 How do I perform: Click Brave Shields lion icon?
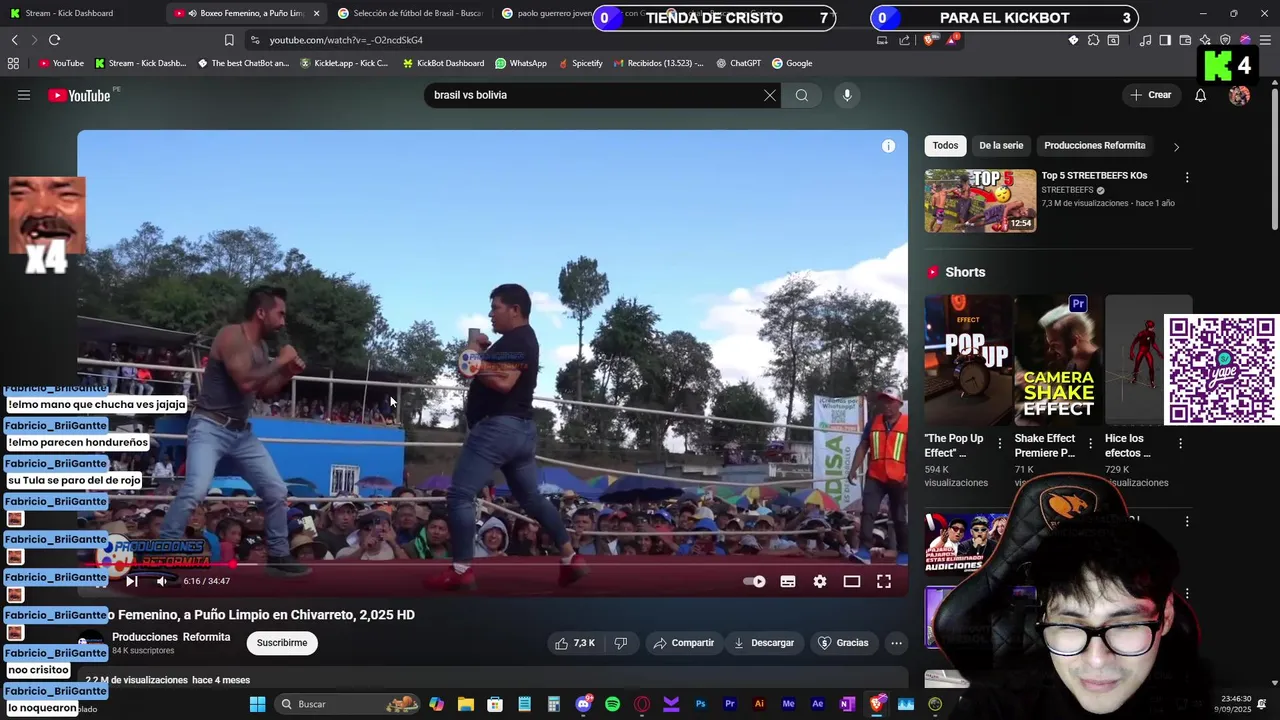[929, 40]
